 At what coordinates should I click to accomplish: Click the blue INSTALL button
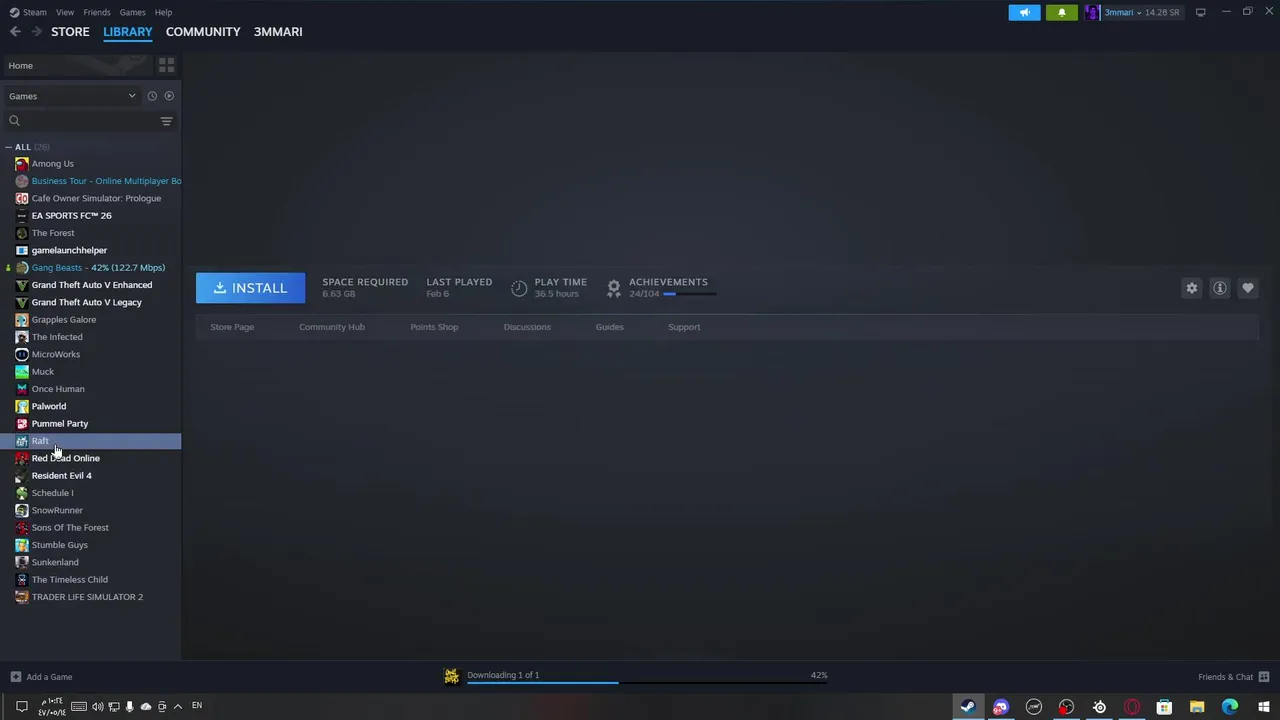tap(250, 288)
